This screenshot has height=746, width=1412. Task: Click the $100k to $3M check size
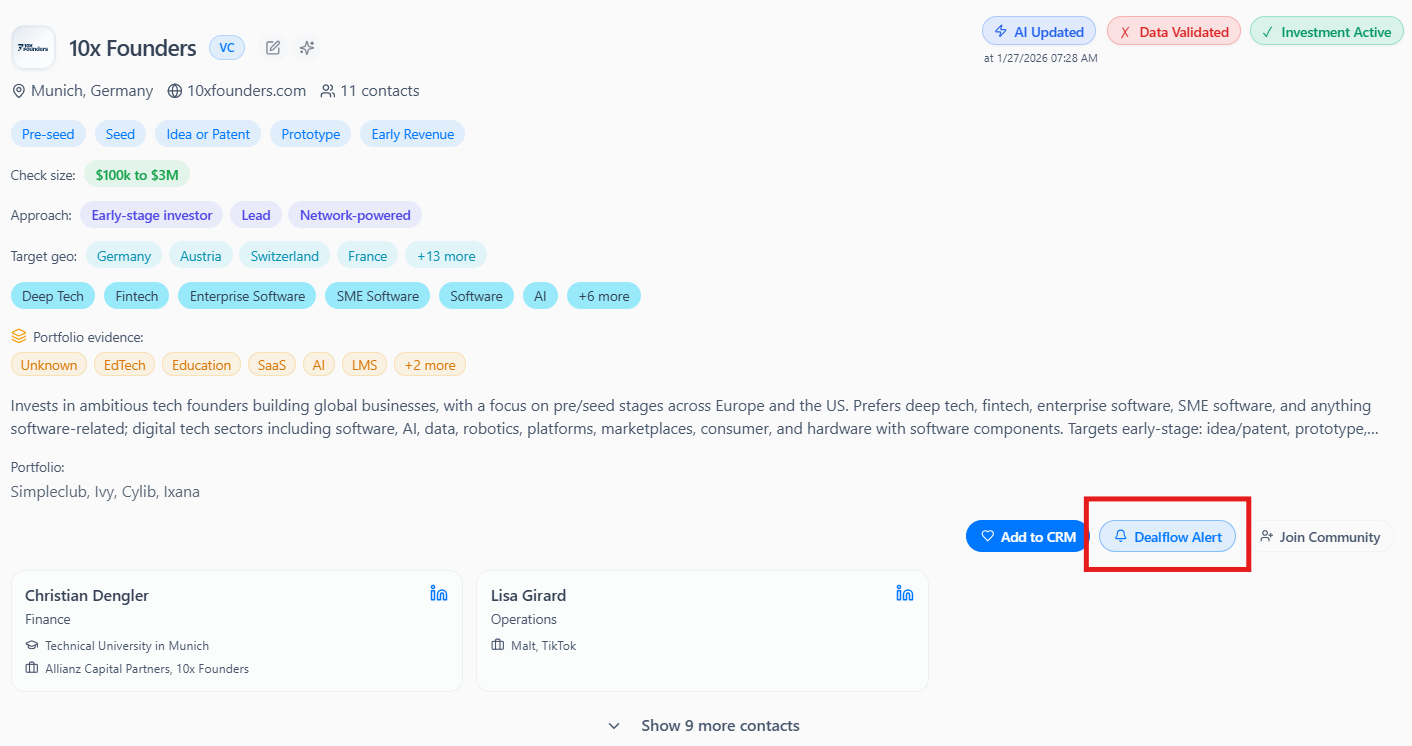[137, 175]
